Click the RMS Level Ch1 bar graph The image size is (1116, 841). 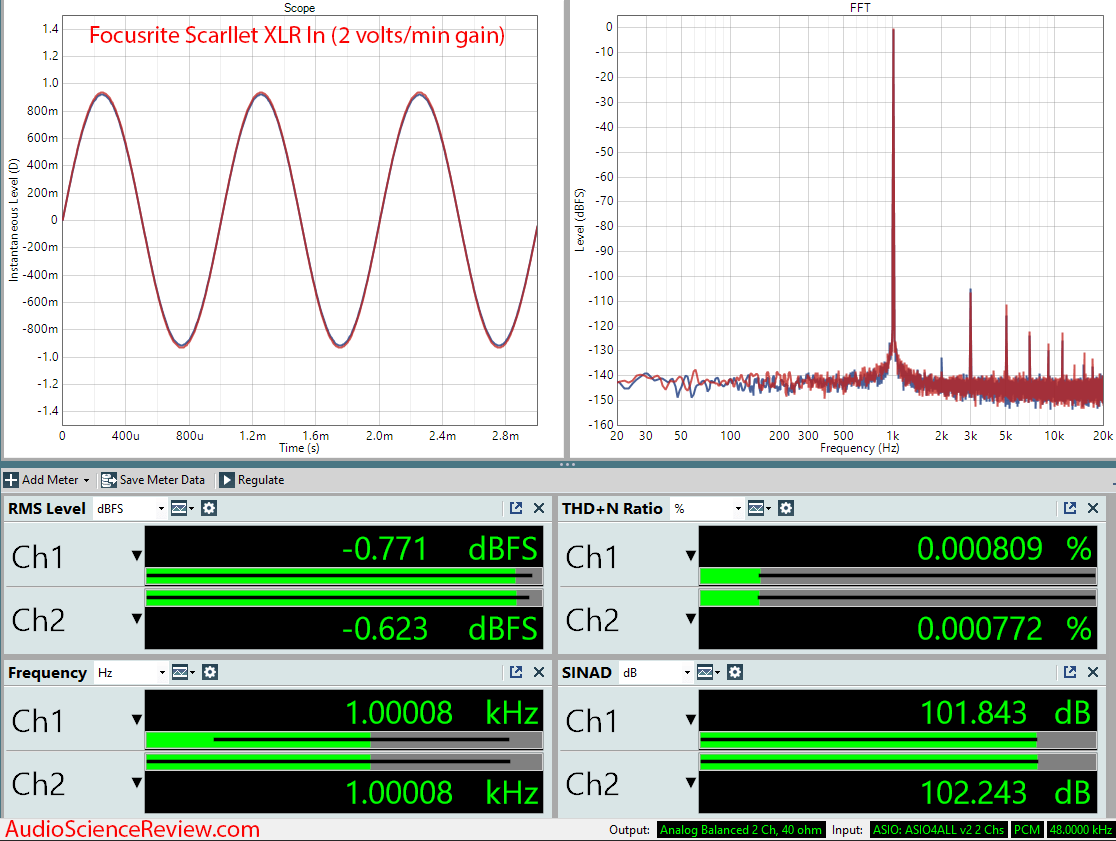(x=344, y=576)
